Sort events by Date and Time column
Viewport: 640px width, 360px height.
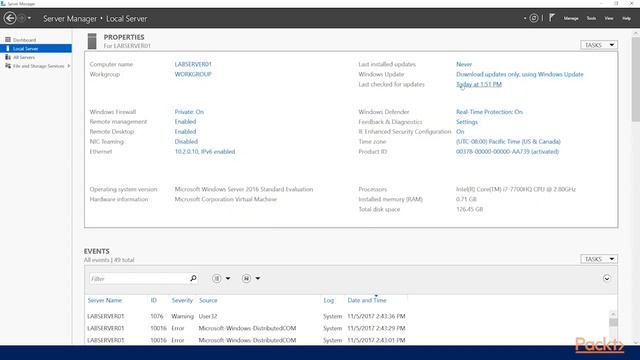click(367, 300)
